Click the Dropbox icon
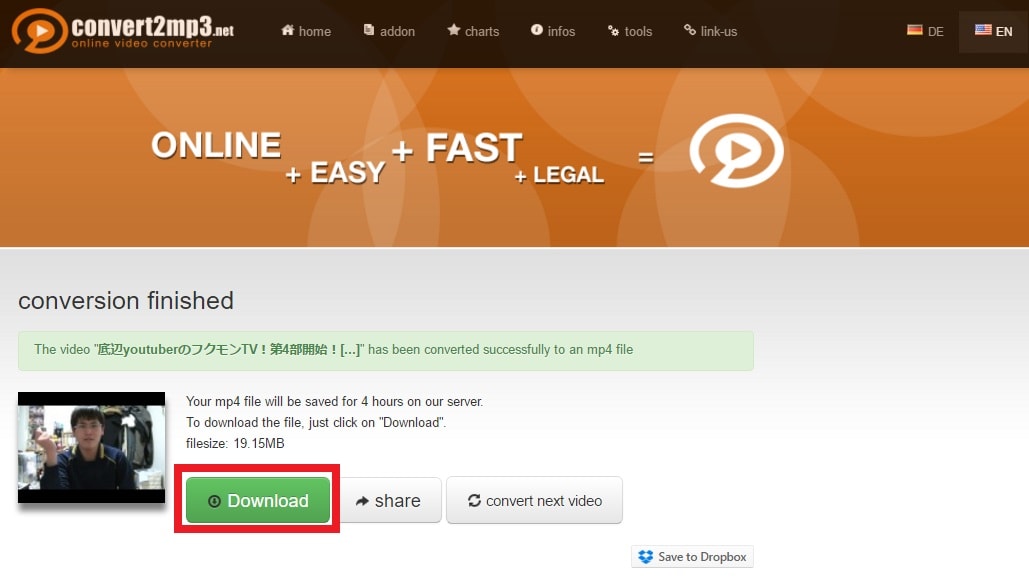 click(646, 557)
